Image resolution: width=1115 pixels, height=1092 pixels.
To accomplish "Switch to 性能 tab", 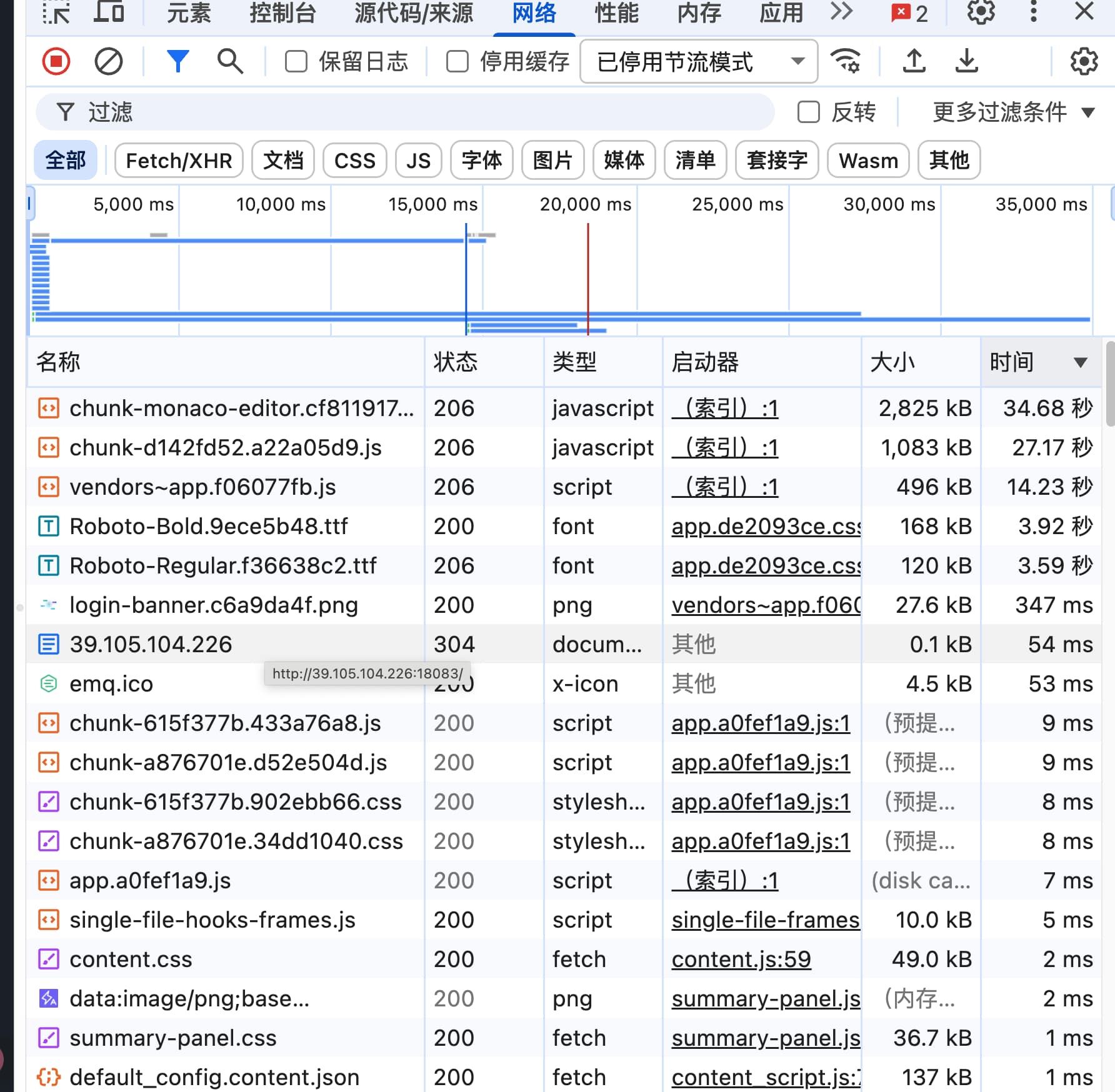I will [x=616, y=12].
